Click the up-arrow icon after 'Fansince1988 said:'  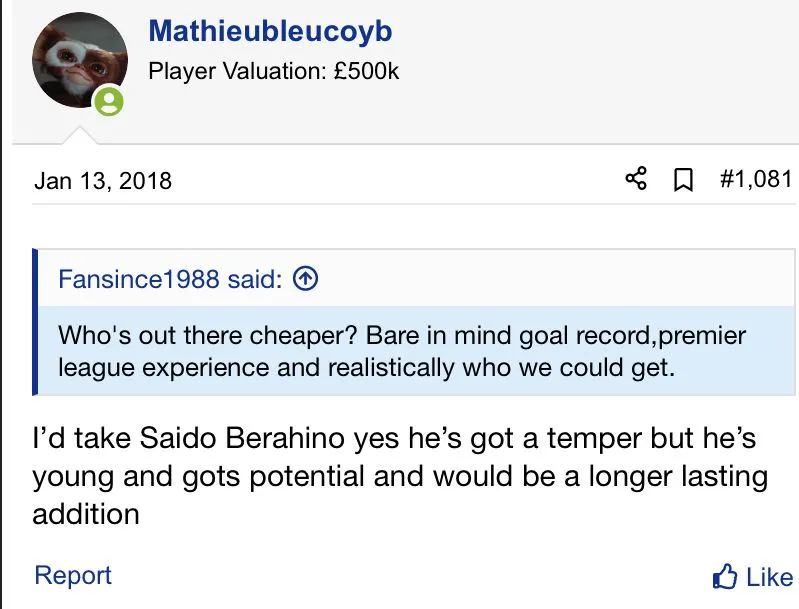coord(306,278)
